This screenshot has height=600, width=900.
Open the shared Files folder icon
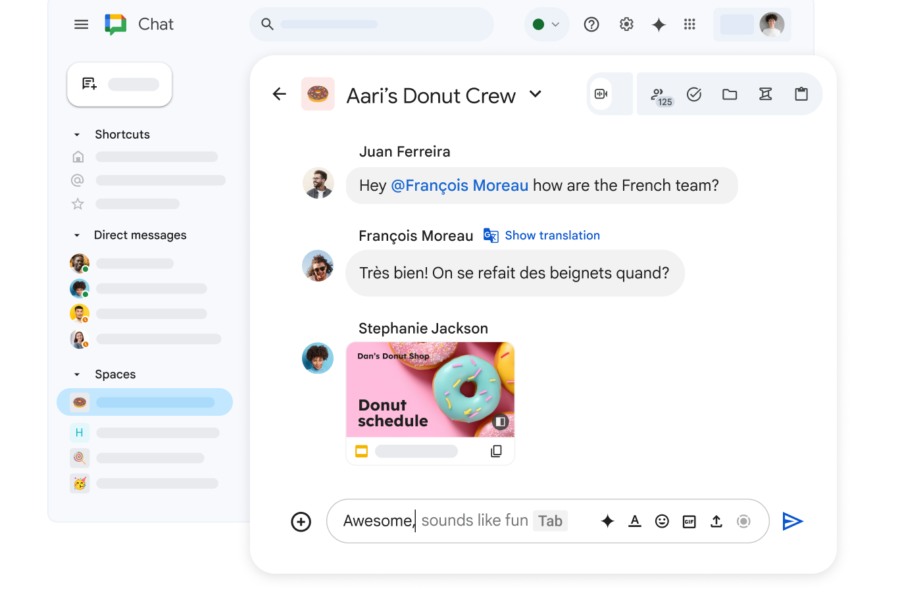point(730,94)
